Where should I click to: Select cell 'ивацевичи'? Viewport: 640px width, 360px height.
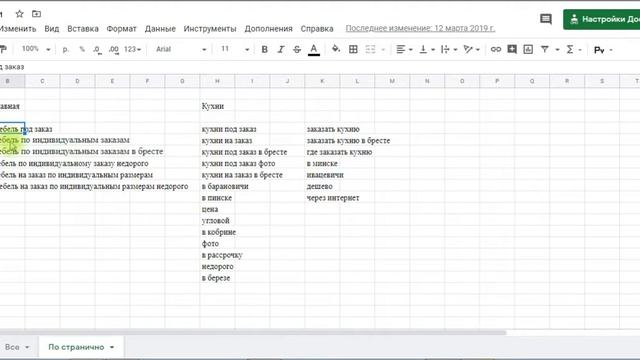pos(325,175)
